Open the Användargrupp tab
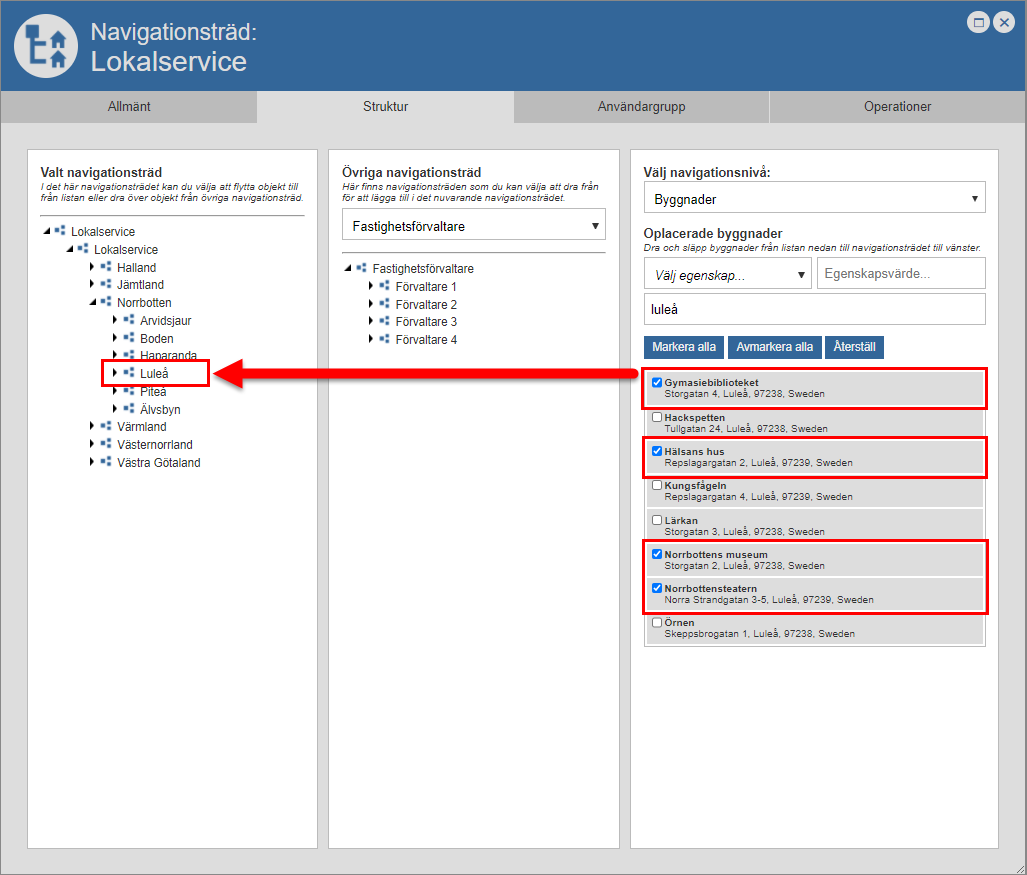The height and width of the screenshot is (875, 1027). click(x=641, y=107)
